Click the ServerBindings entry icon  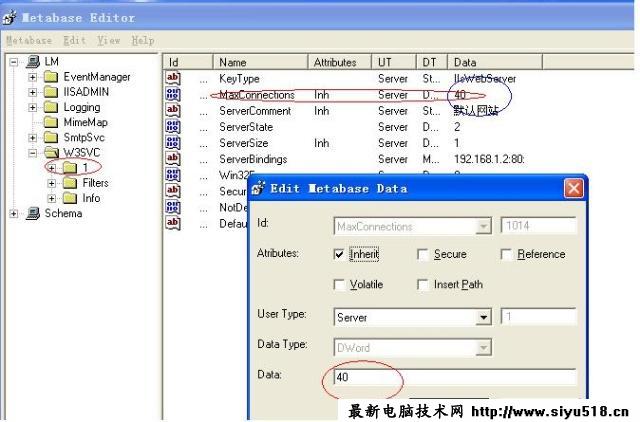point(173,159)
